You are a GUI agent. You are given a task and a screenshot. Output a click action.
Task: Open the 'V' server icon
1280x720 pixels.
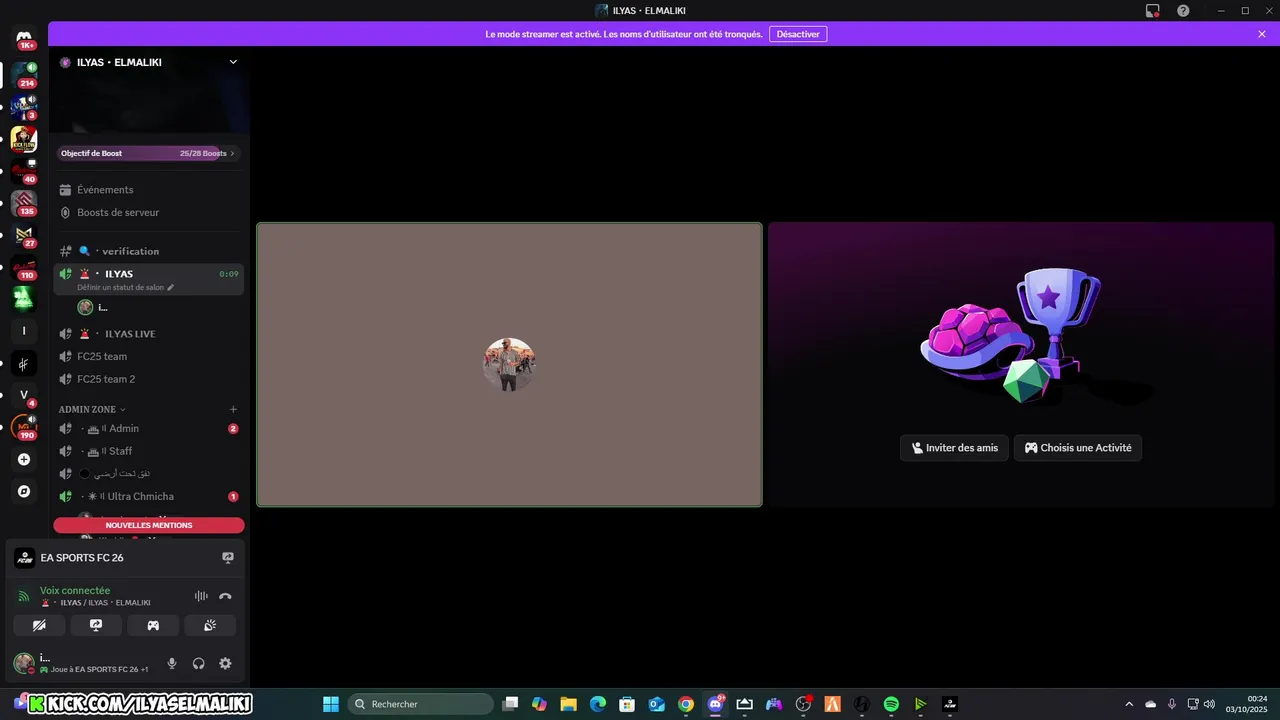tap(24, 395)
